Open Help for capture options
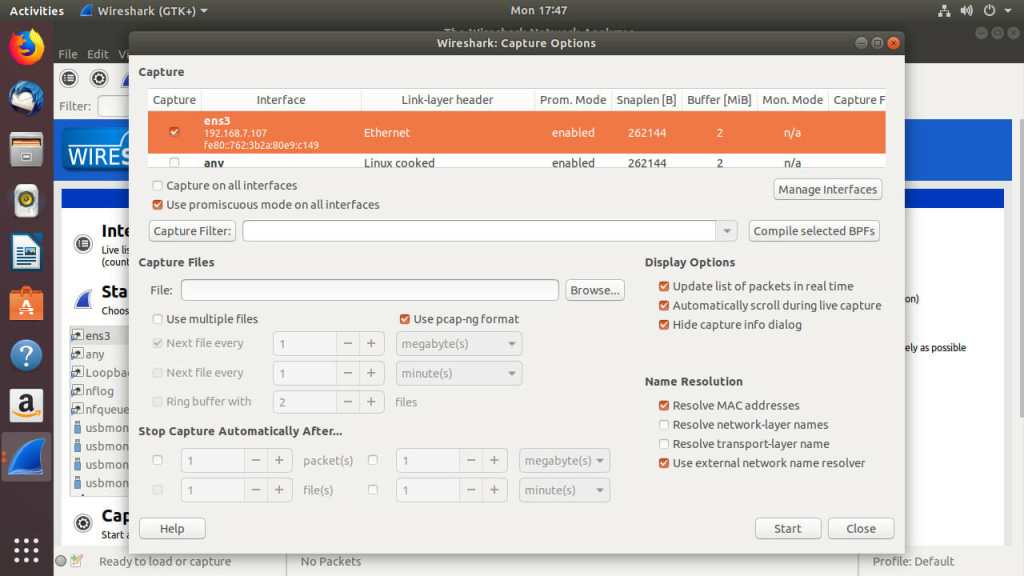The width and height of the screenshot is (1024, 576). pos(172,528)
